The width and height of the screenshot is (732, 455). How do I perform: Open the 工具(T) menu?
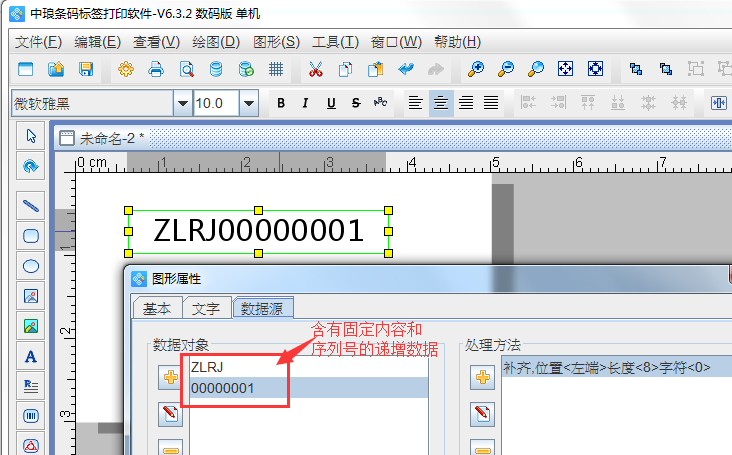(335, 42)
